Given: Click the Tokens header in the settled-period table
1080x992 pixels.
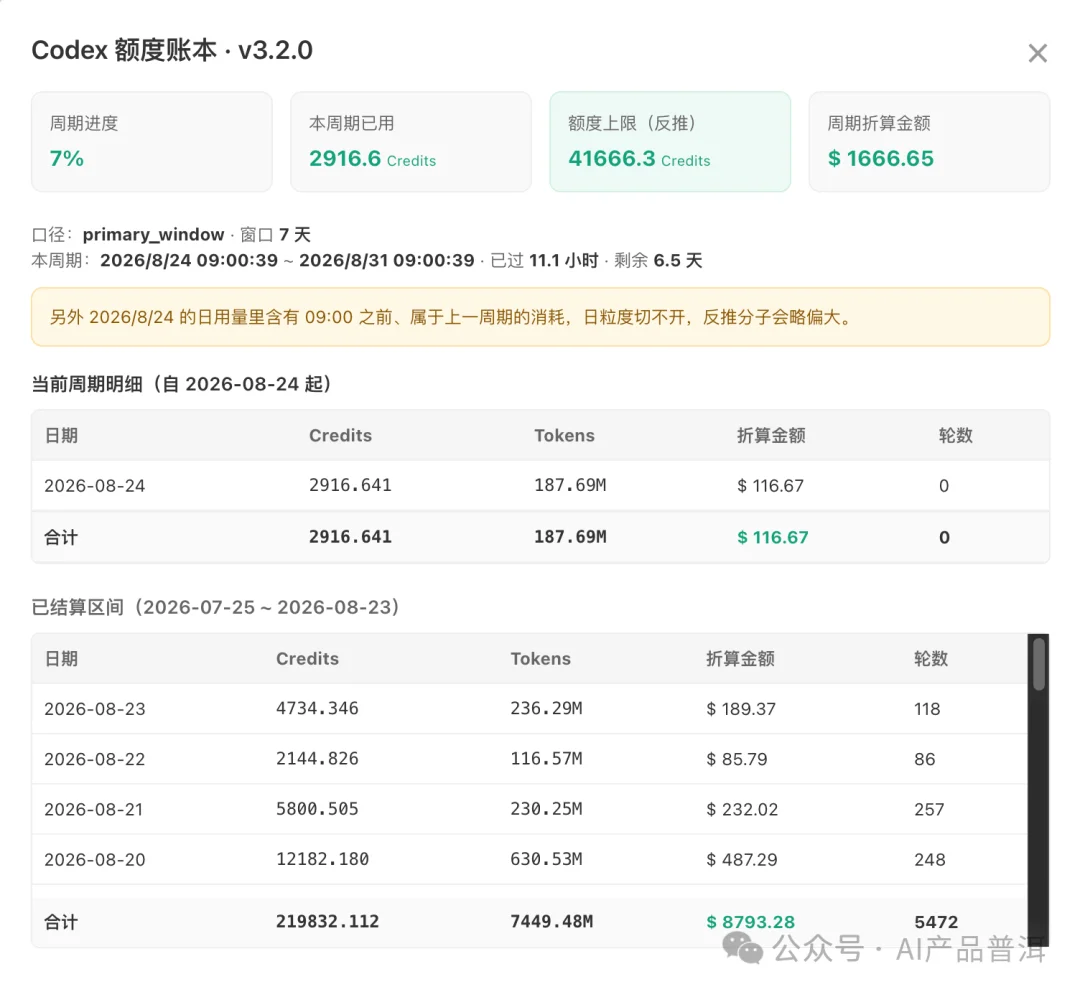Looking at the screenshot, I should click(x=541, y=659).
